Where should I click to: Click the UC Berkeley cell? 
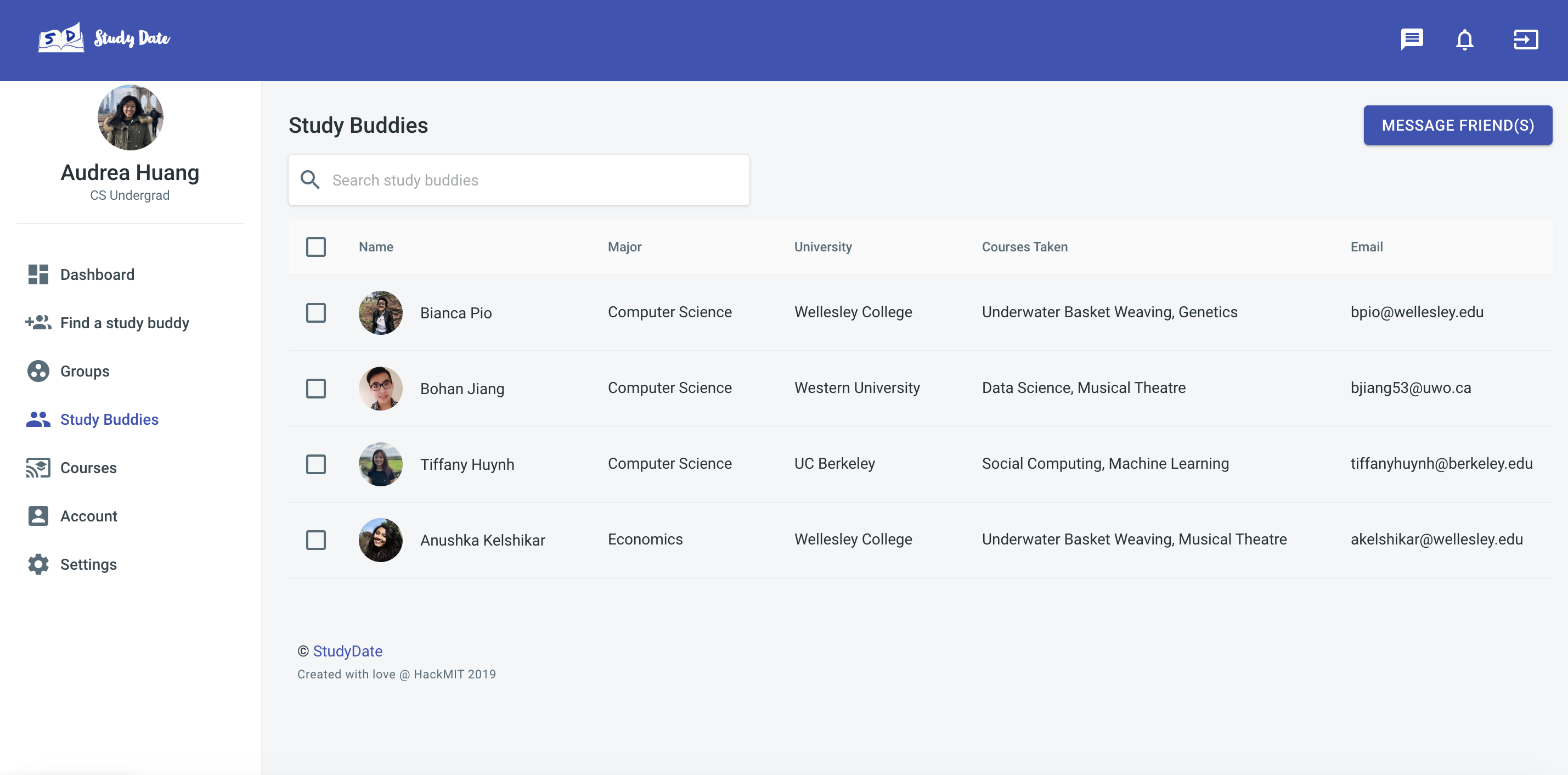coord(834,464)
